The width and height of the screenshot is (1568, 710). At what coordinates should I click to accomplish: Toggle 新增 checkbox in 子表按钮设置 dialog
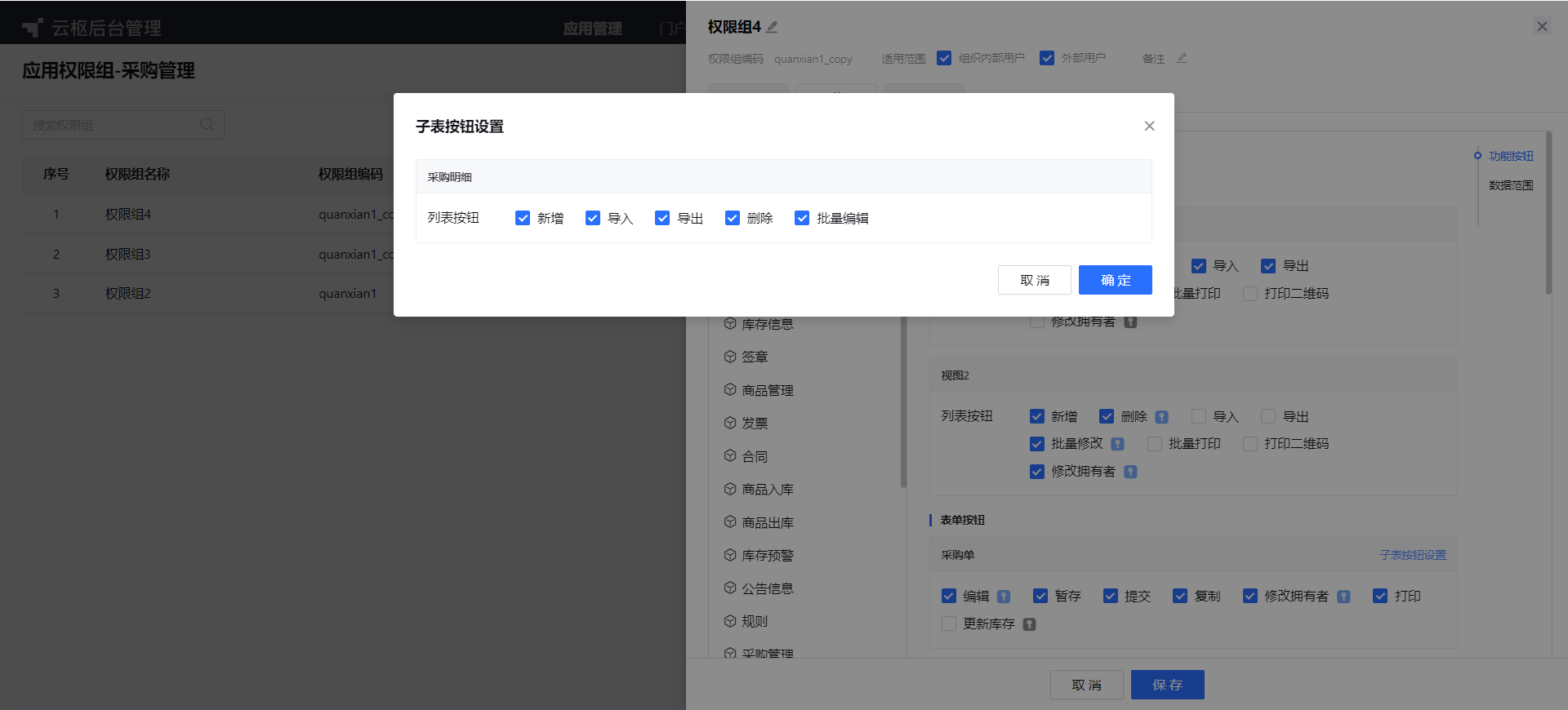click(x=523, y=218)
